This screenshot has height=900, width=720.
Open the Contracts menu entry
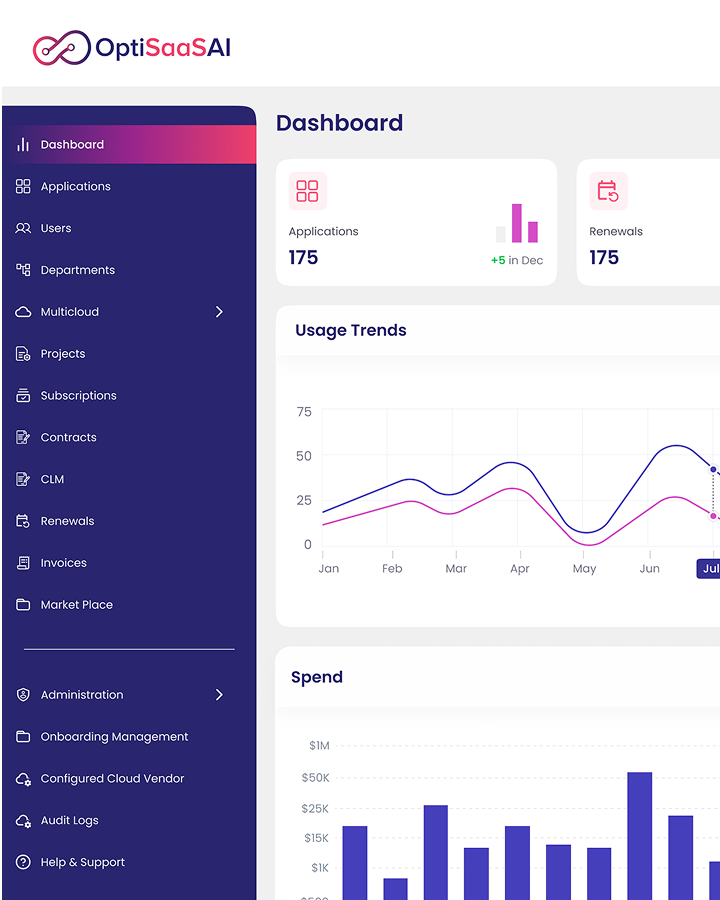[x=129, y=437]
